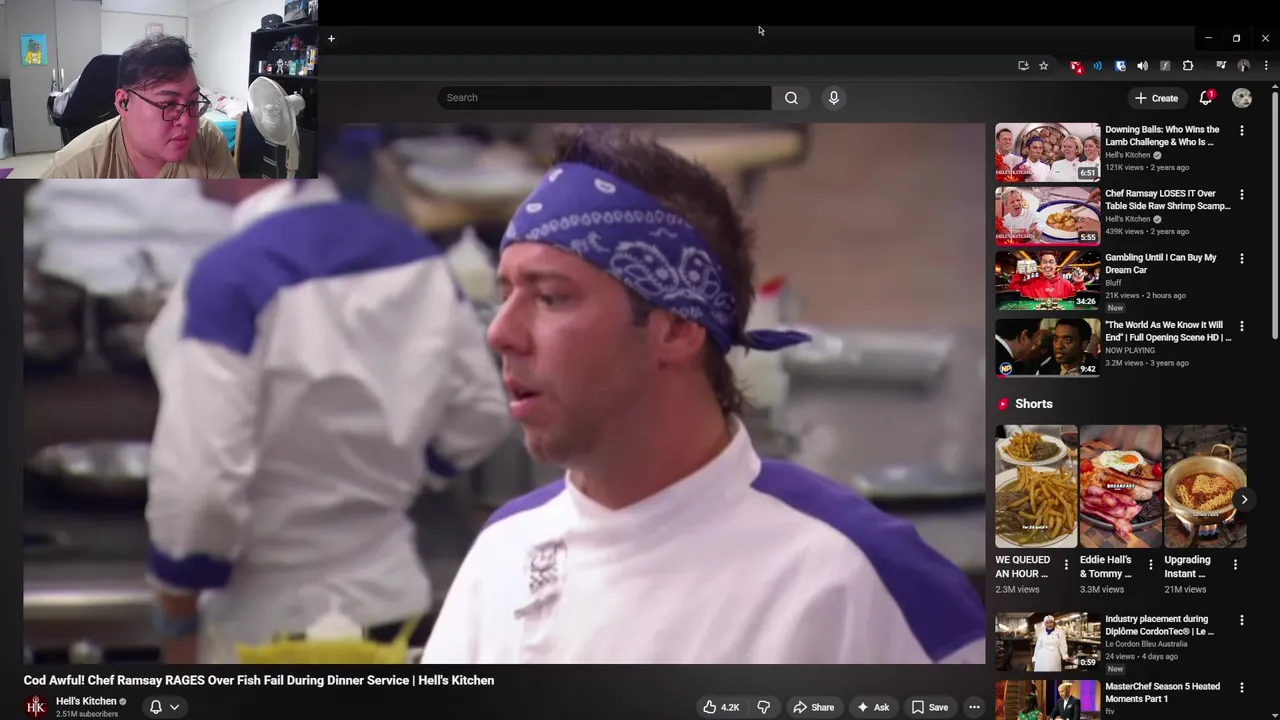Open 'Industry placement during Diplôme' video
The height and width of the screenshot is (720, 1280).
(x=1047, y=641)
